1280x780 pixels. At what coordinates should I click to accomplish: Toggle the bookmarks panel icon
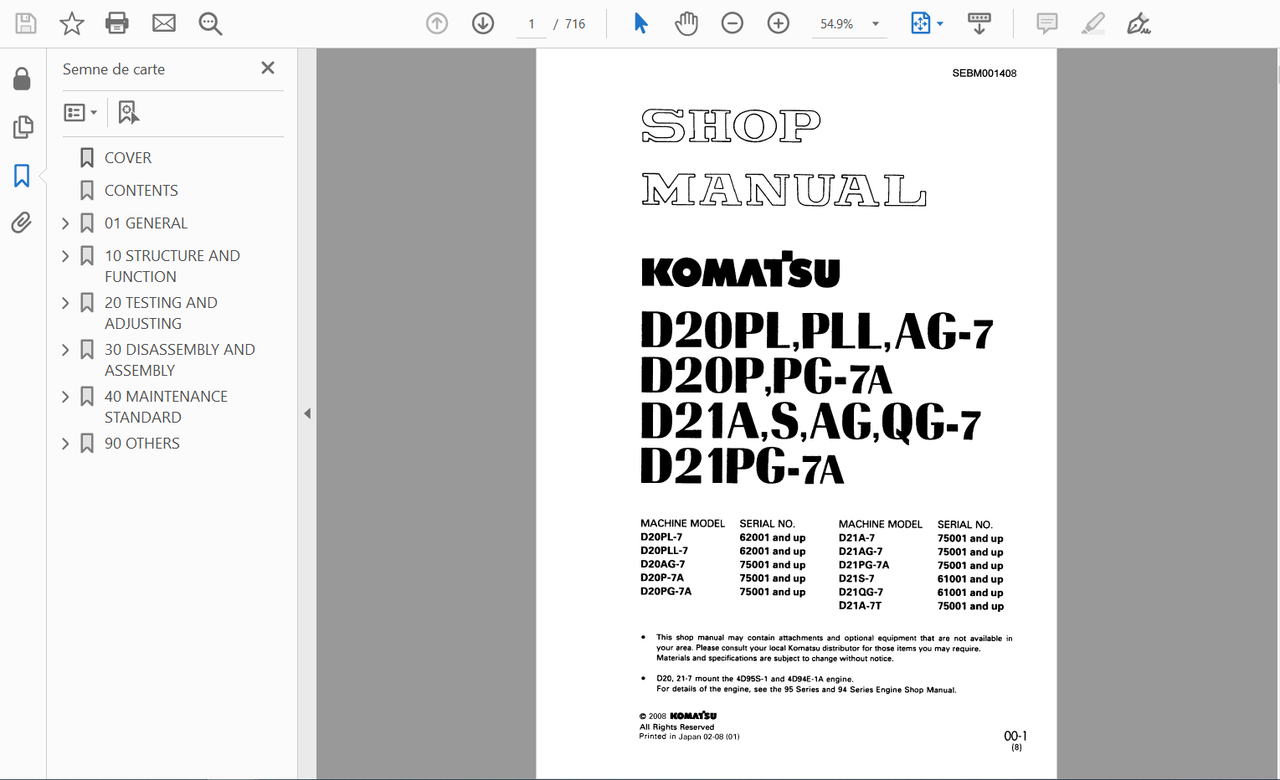22,176
